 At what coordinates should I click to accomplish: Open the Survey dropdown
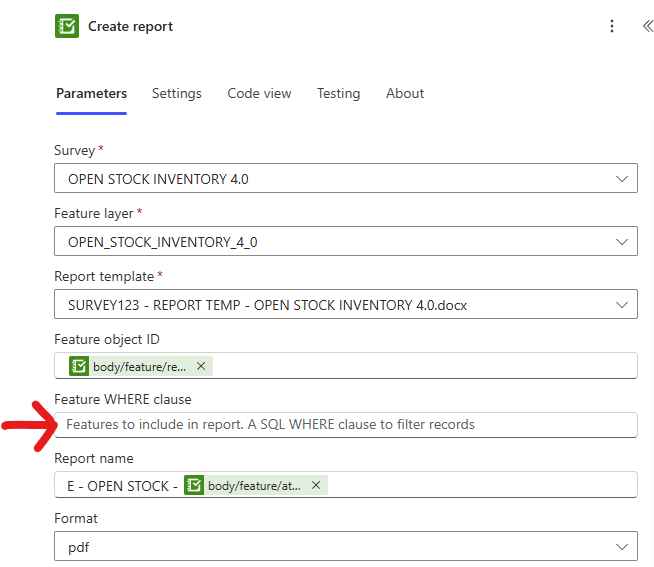coord(346,178)
